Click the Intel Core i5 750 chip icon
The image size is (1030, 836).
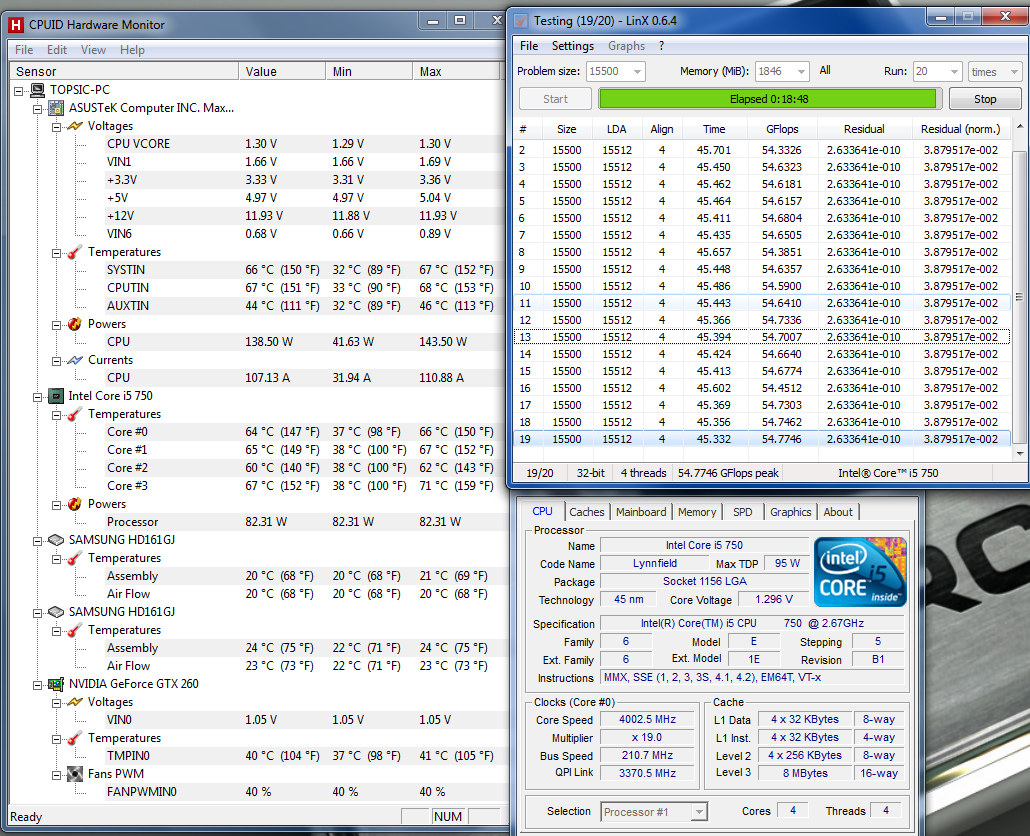(56, 396)
